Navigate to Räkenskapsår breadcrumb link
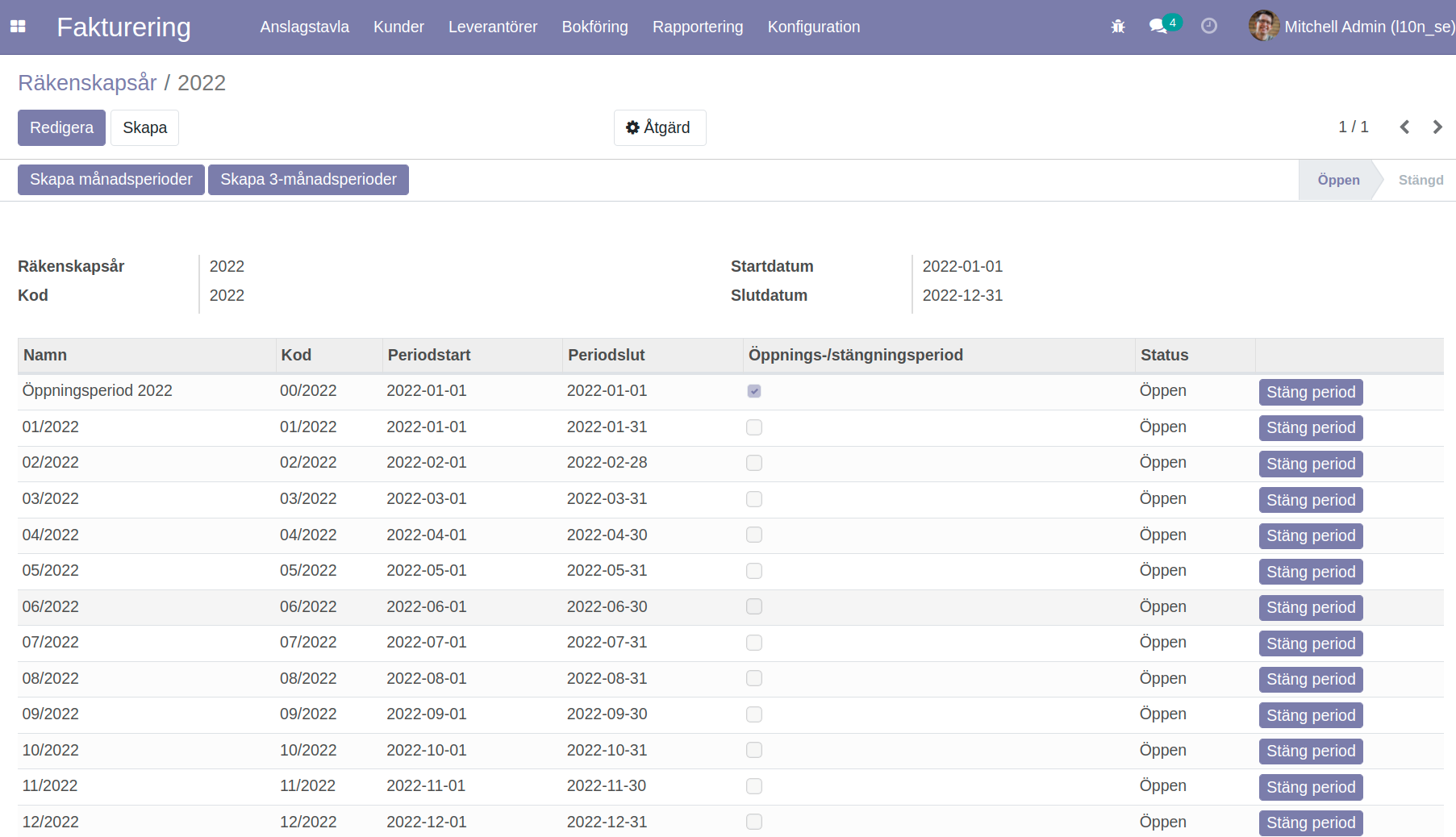Screen dimensions: 1456x837 click(x=87, y=83)
